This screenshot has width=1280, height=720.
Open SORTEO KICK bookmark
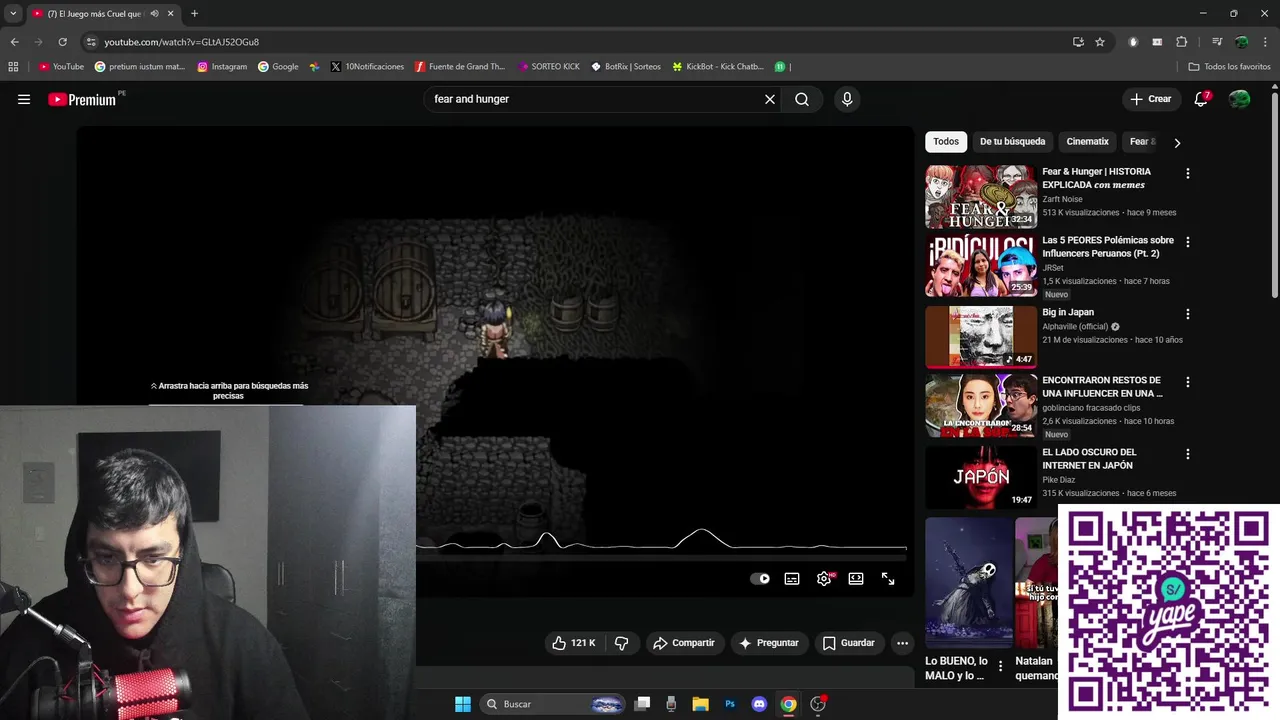[x=549, y=67]
